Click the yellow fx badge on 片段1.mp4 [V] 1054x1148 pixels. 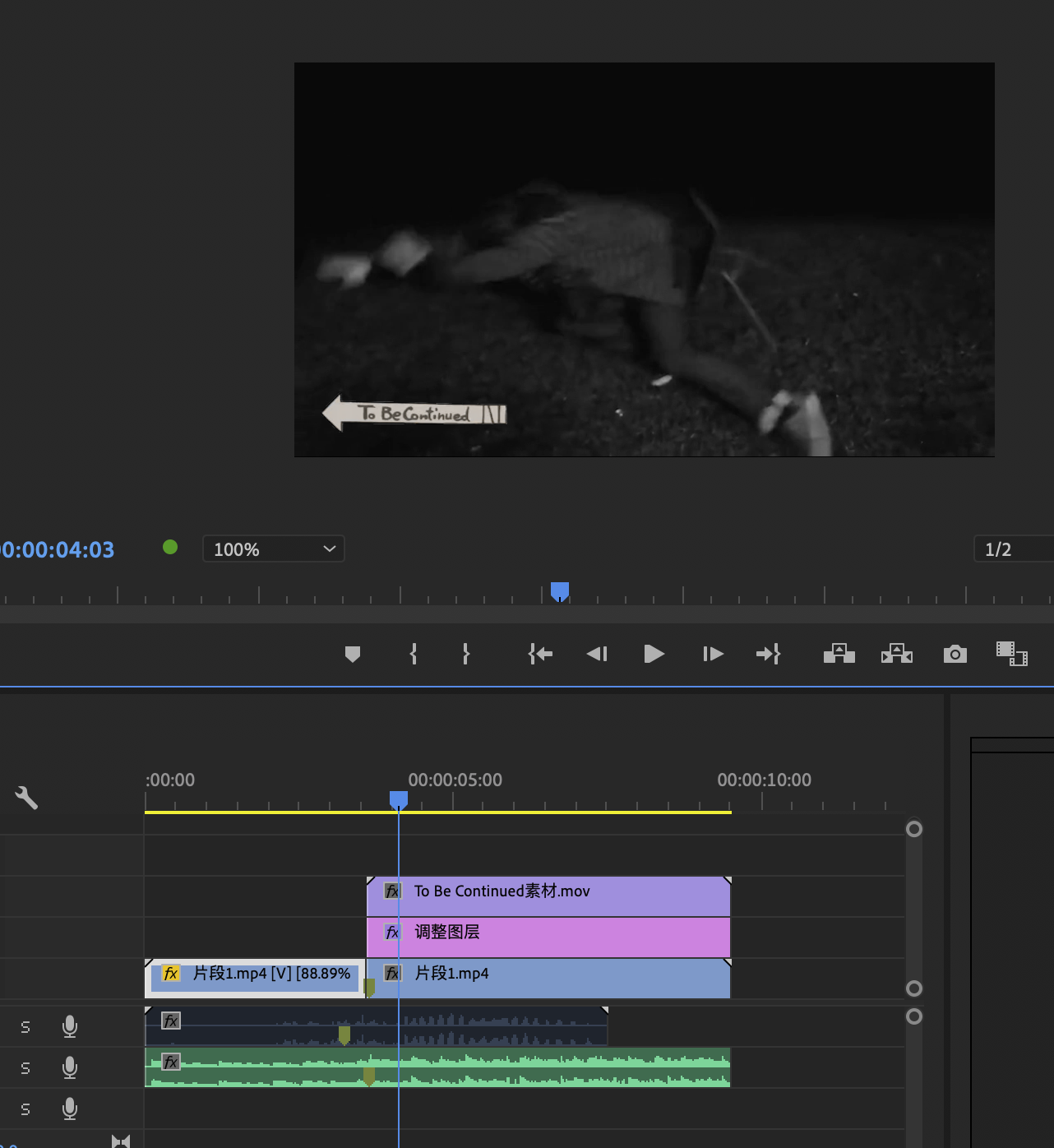pos(170,973)
